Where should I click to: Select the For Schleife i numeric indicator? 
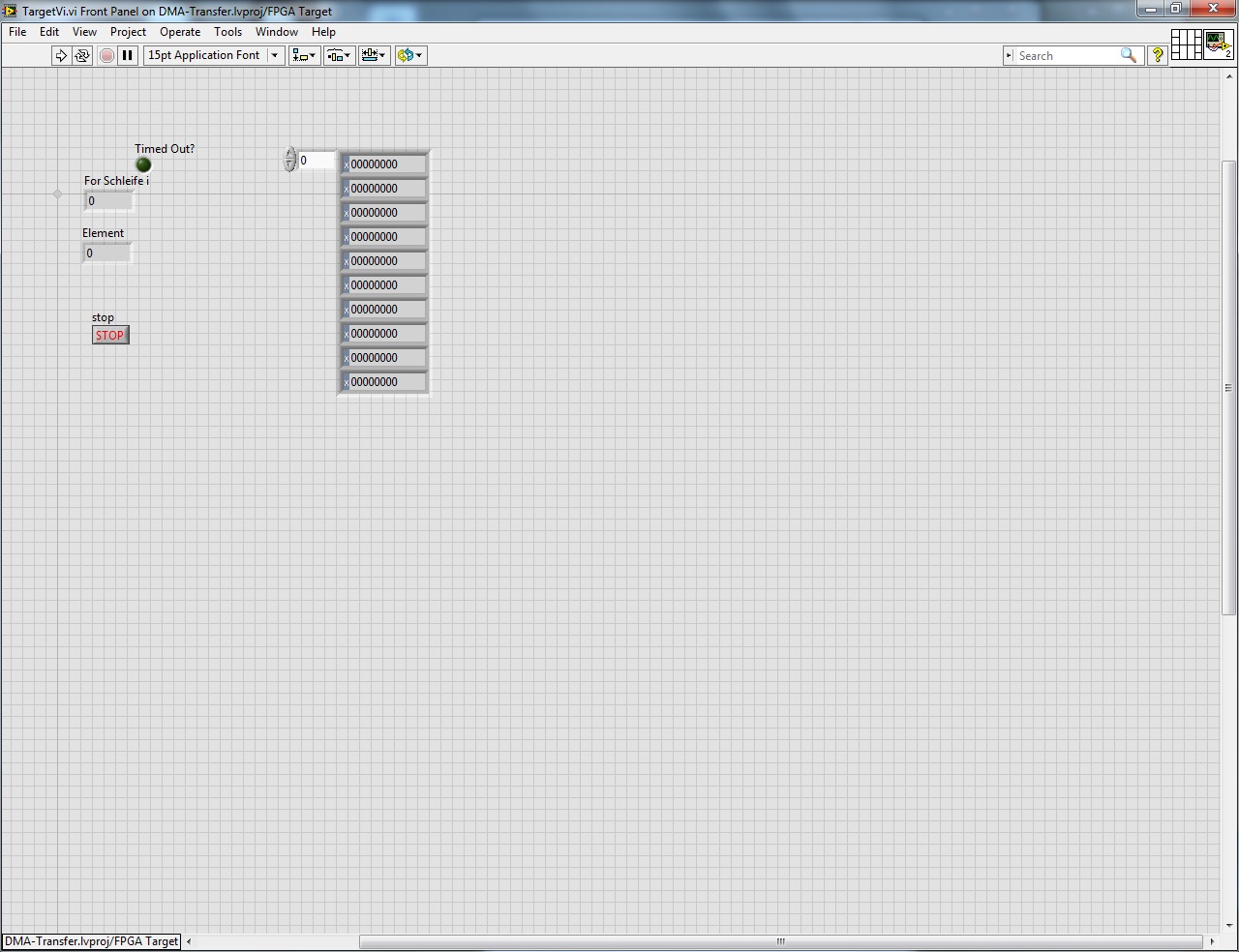coord(108,201)
